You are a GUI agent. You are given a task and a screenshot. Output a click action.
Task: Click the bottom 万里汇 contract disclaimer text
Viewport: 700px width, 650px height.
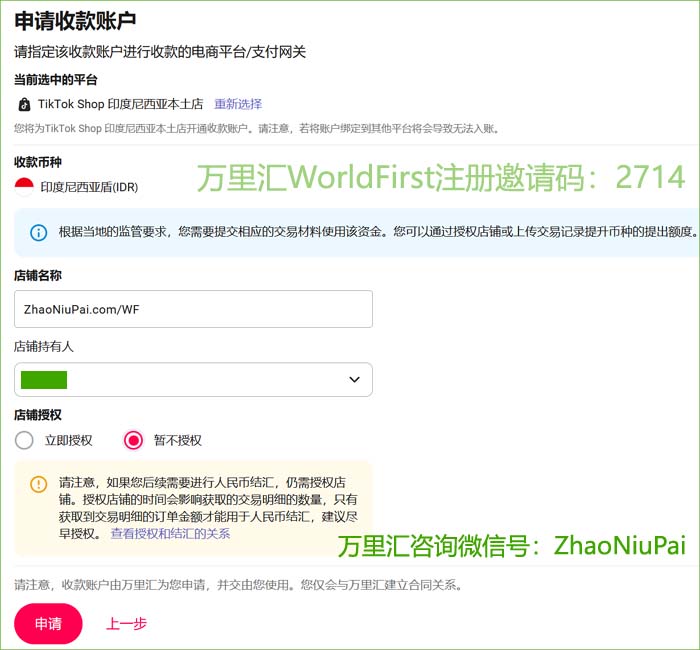tap(238, 585)
